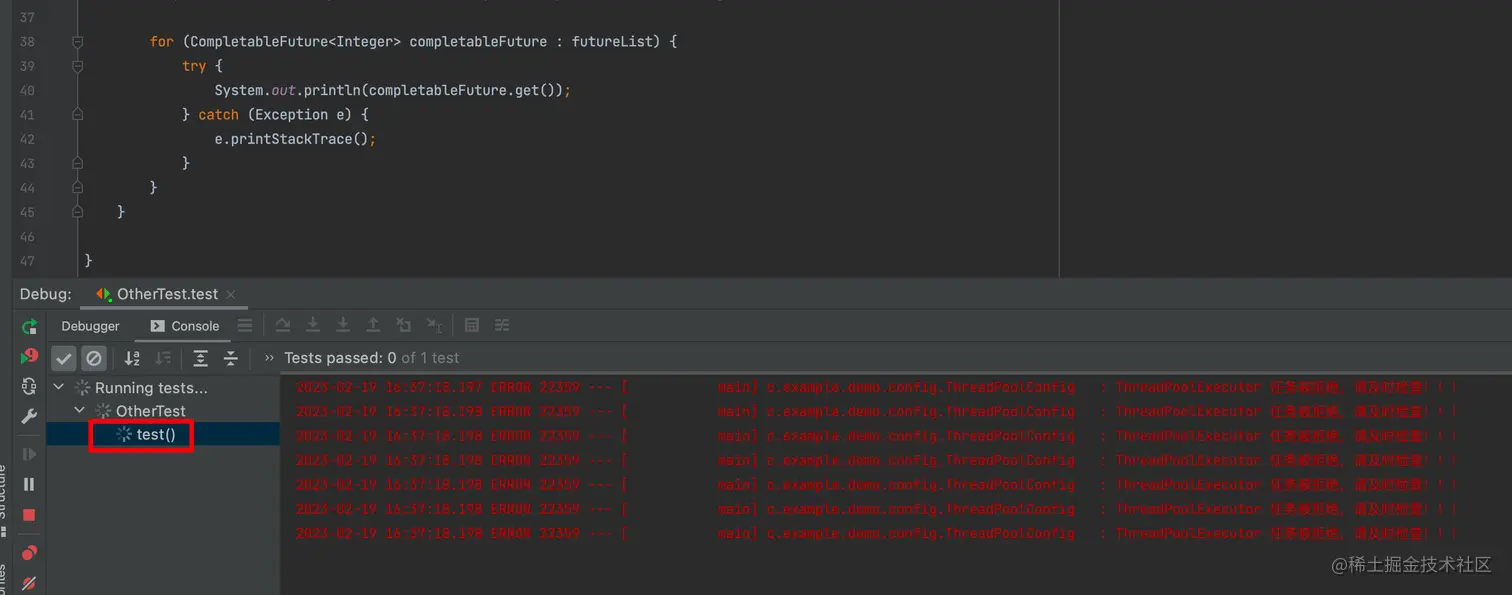Select the test() method row
The height and width of the screenshot is (595, 1512).
(163, 434)
